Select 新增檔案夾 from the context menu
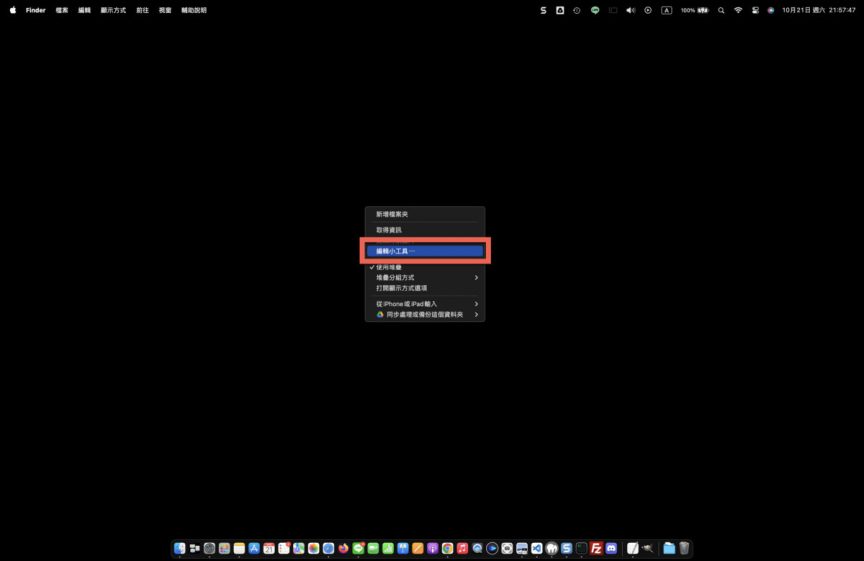The image size is (864, 561). tap(425, 214)
